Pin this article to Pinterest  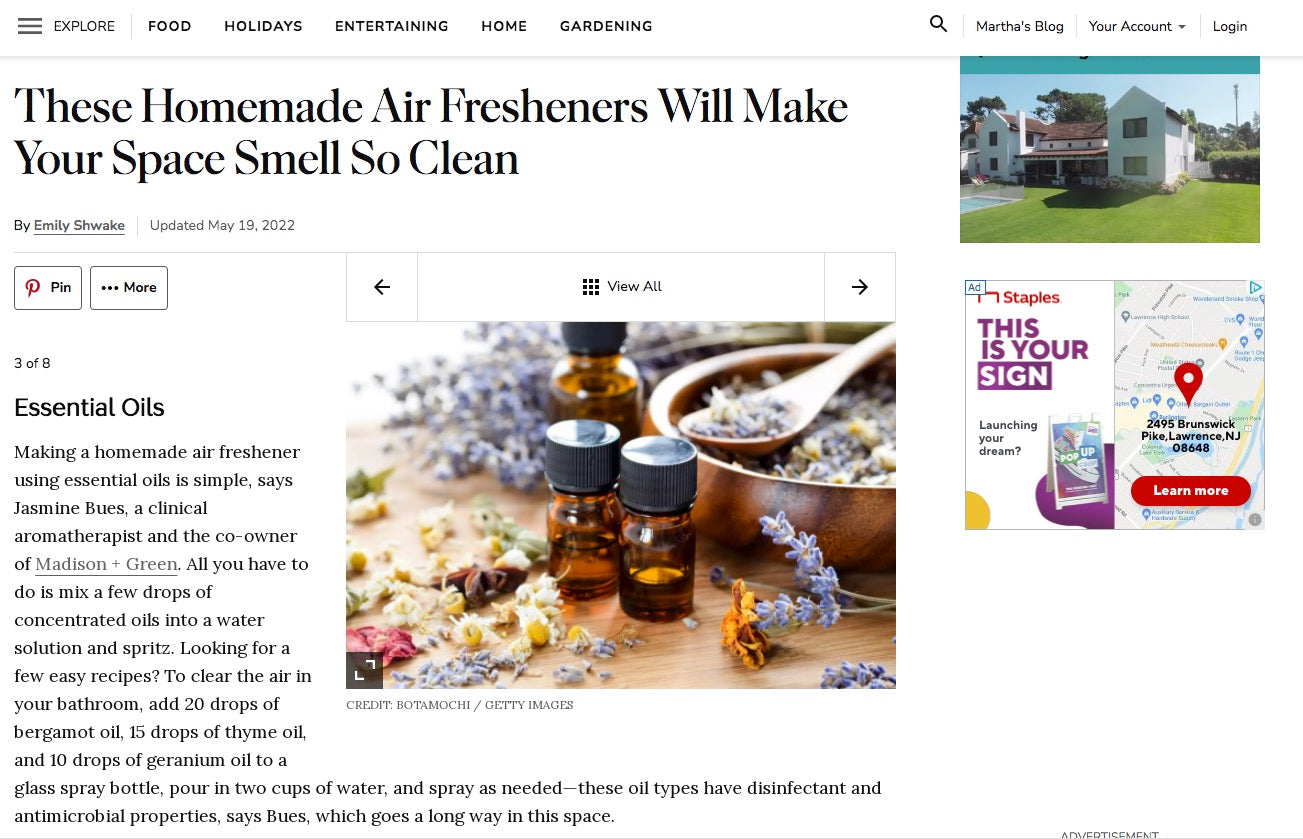pos(48,288)
